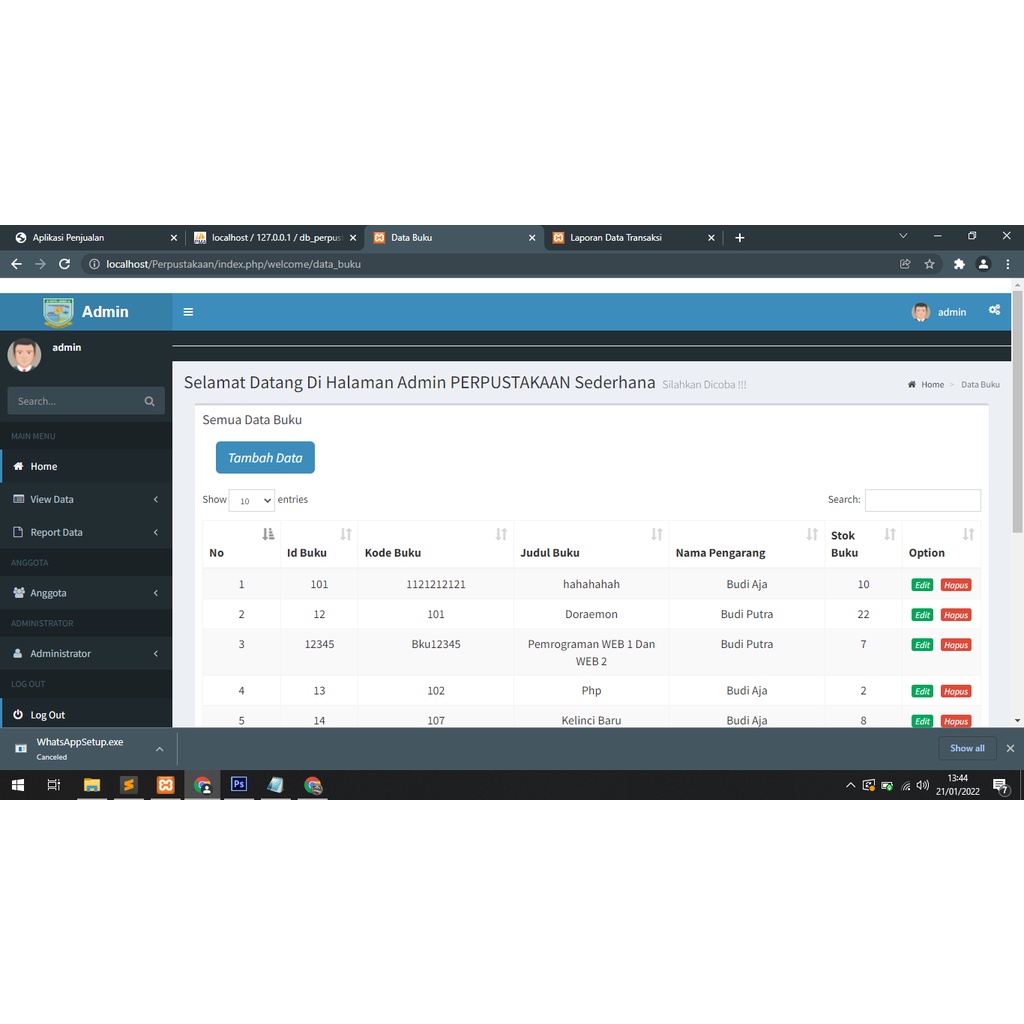Click the sidebar search magnifier icon
The height and width of the screenshot is (1024, 1024).
click(x=149, y=401)
